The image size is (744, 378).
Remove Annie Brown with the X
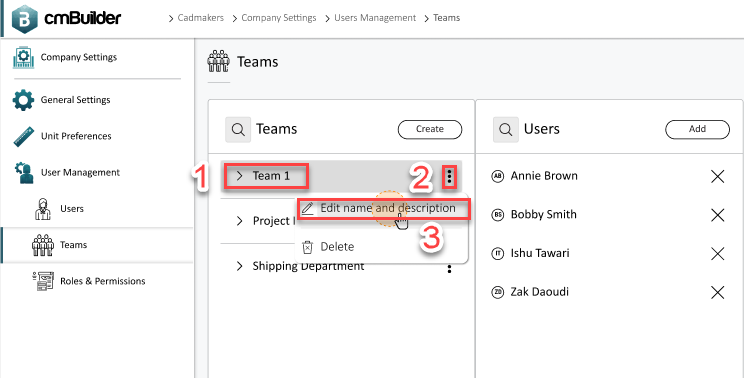click(717, 177)
